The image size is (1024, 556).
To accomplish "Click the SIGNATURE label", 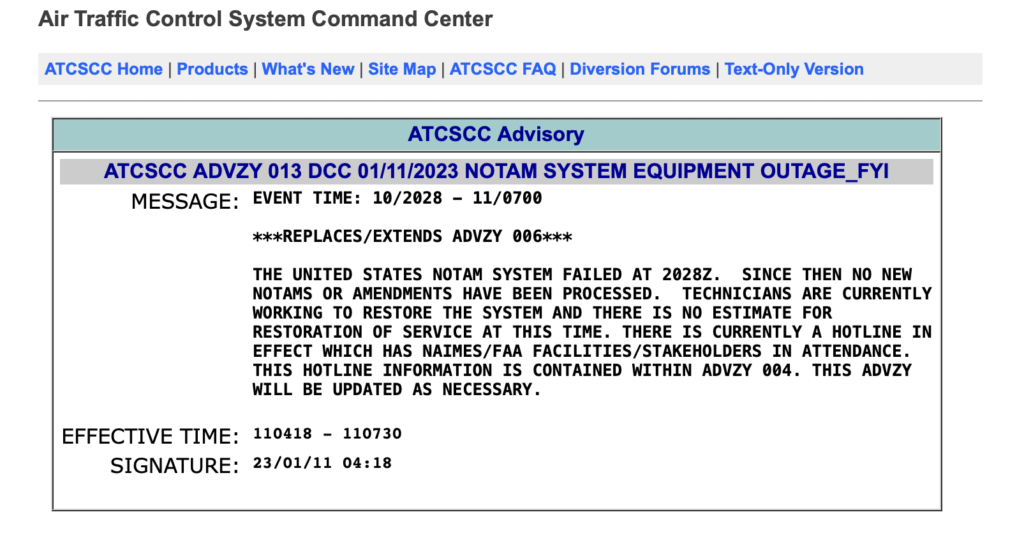I will pyautogui.click(x=174, y=465).
